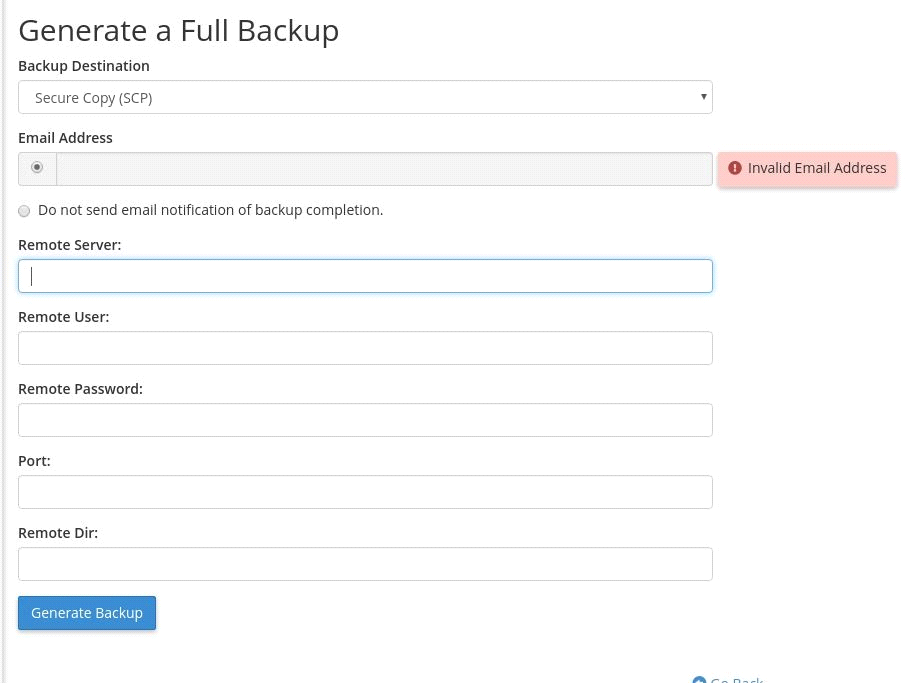Click the Remote User input field

point(365,348)
